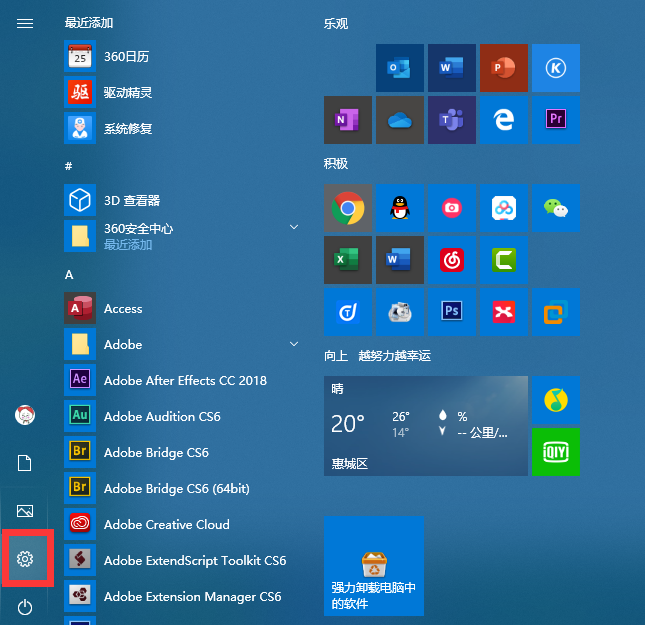
Task: Expand the Start menu hamburger button
Action: point(25,23)
